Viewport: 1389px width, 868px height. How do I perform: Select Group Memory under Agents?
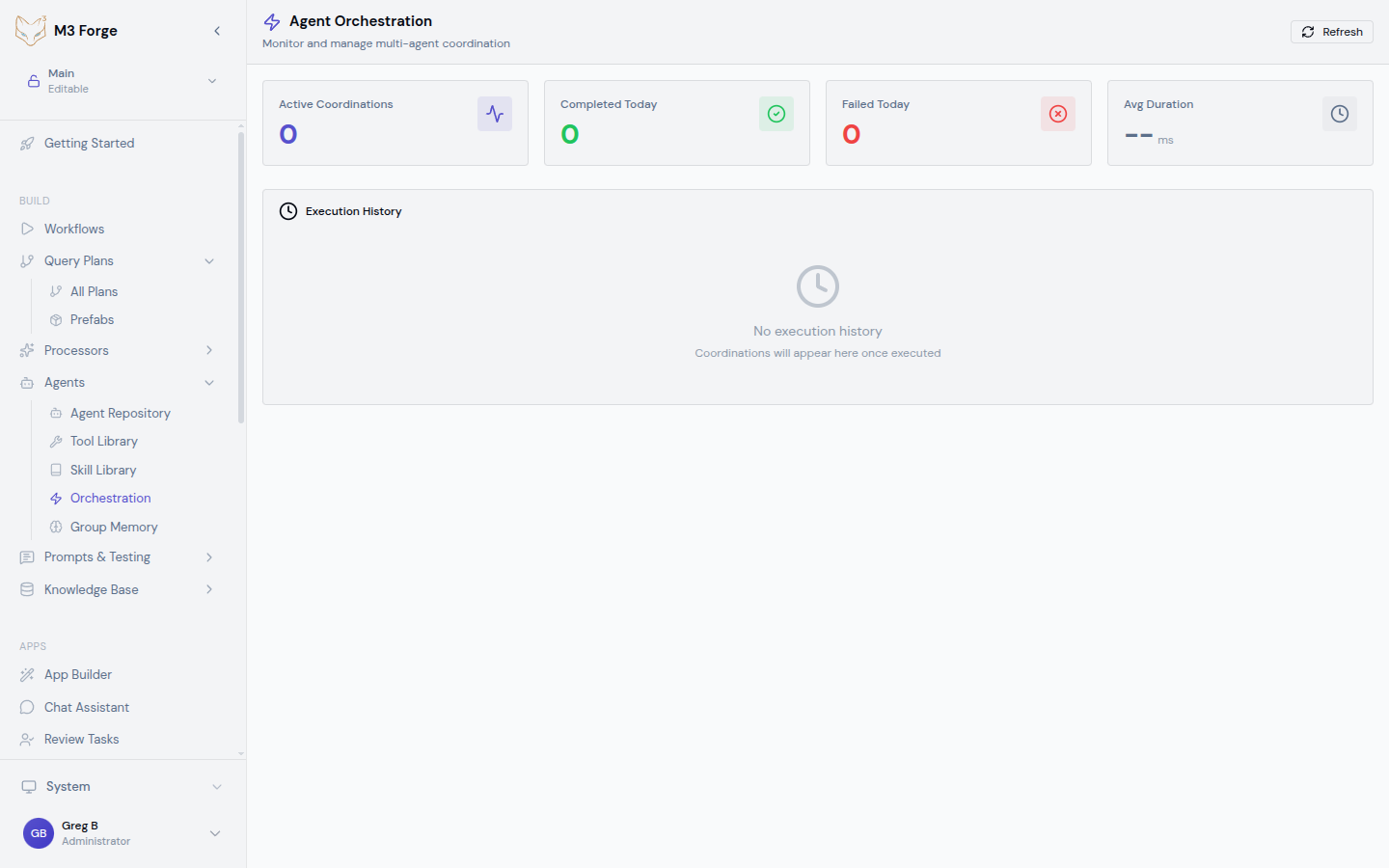pyautogui.click(x=113, y=528)
